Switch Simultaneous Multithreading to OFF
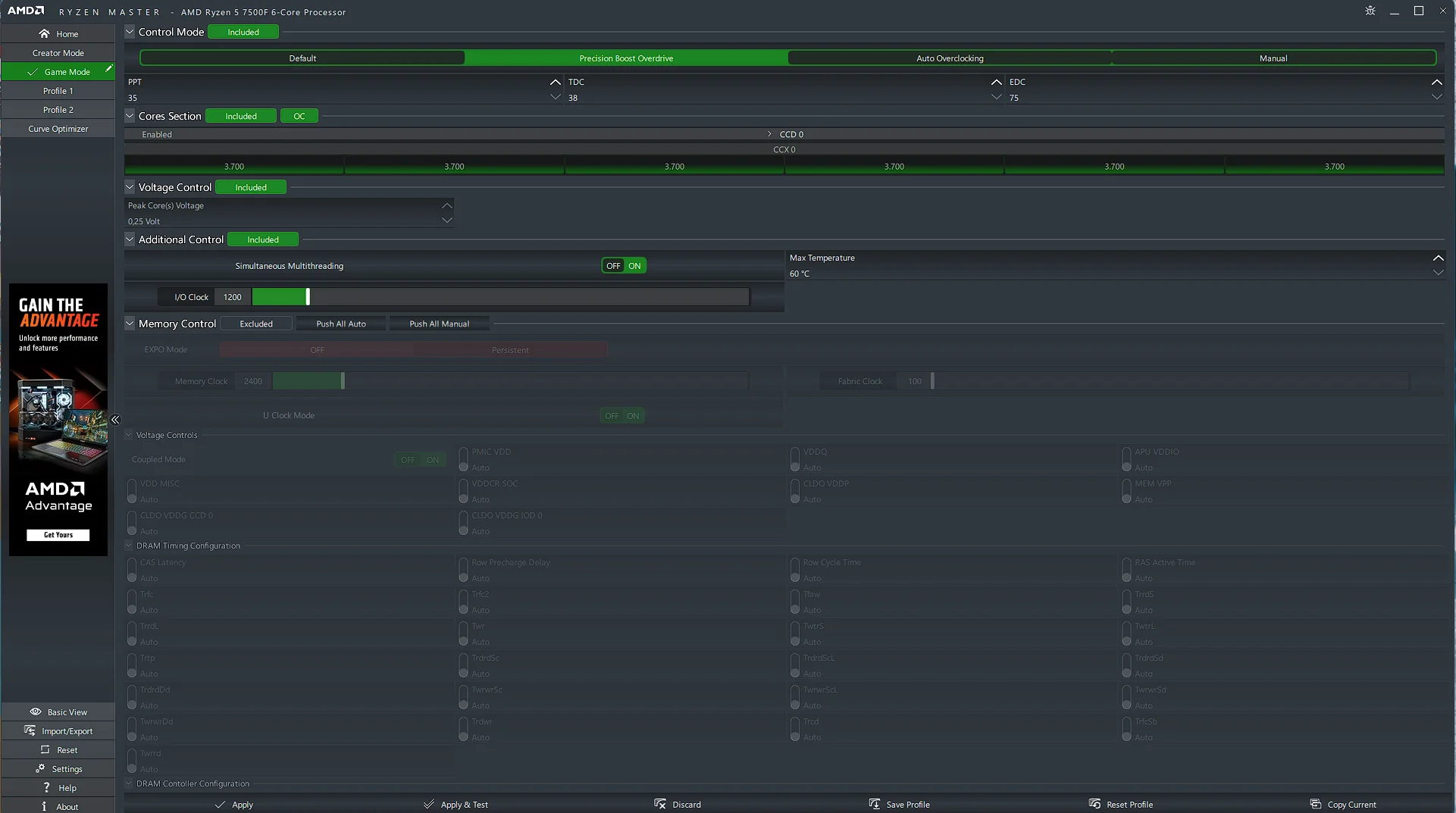Viewport: 1456px width, 813px height. [613, 266]
